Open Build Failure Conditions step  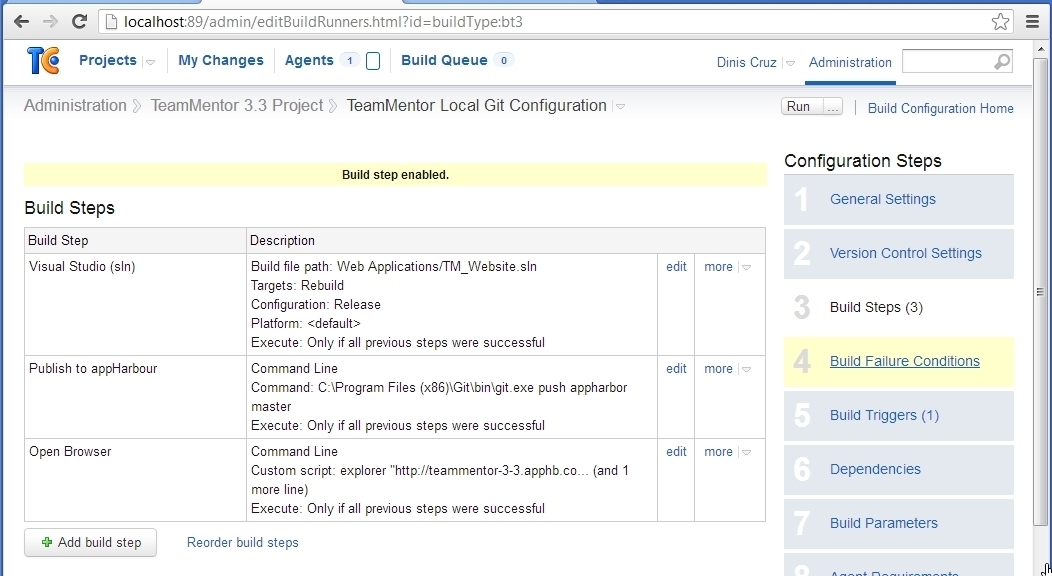(904, 361)
